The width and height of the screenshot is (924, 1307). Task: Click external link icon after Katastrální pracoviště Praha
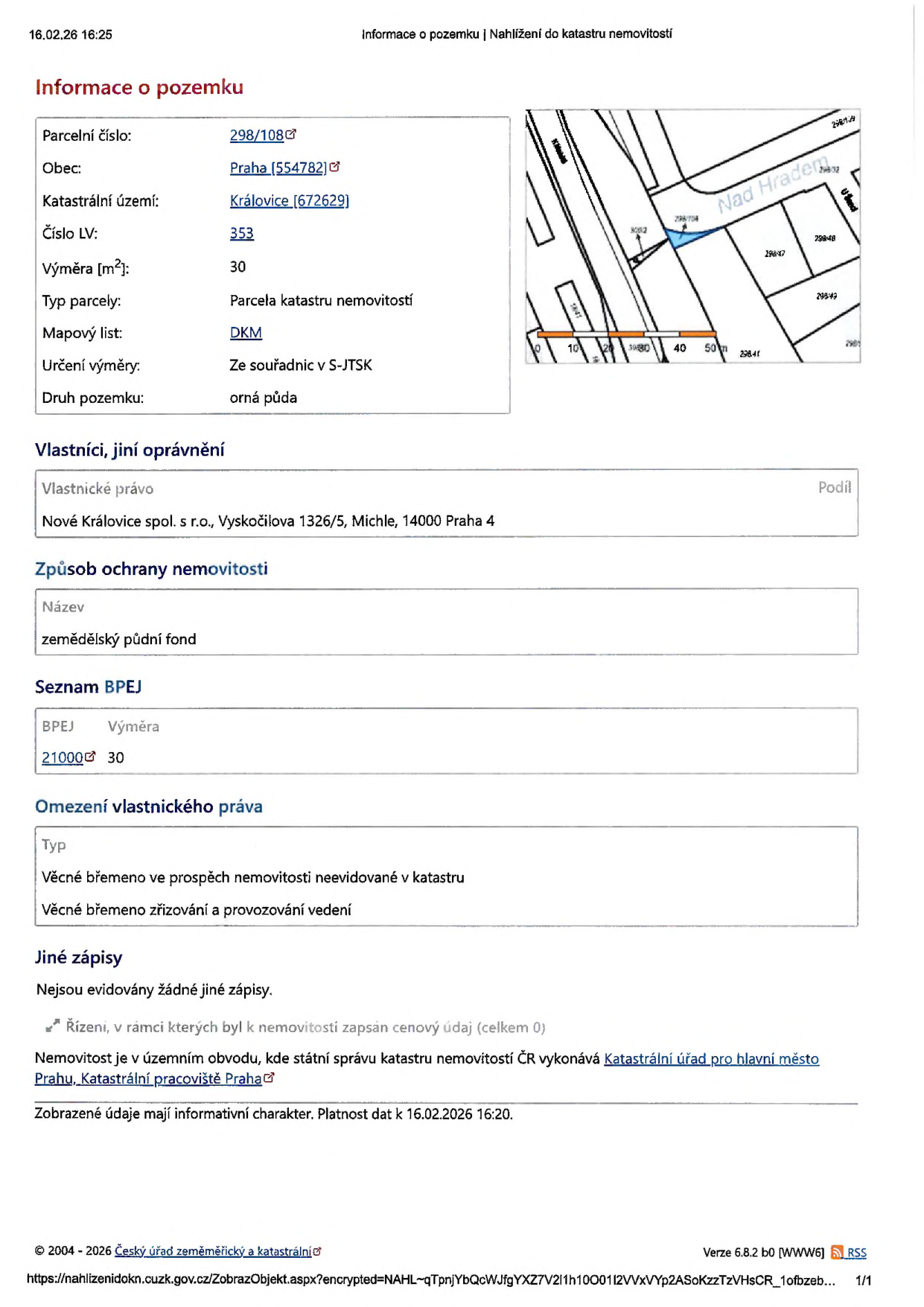(x=269, y=1078)
